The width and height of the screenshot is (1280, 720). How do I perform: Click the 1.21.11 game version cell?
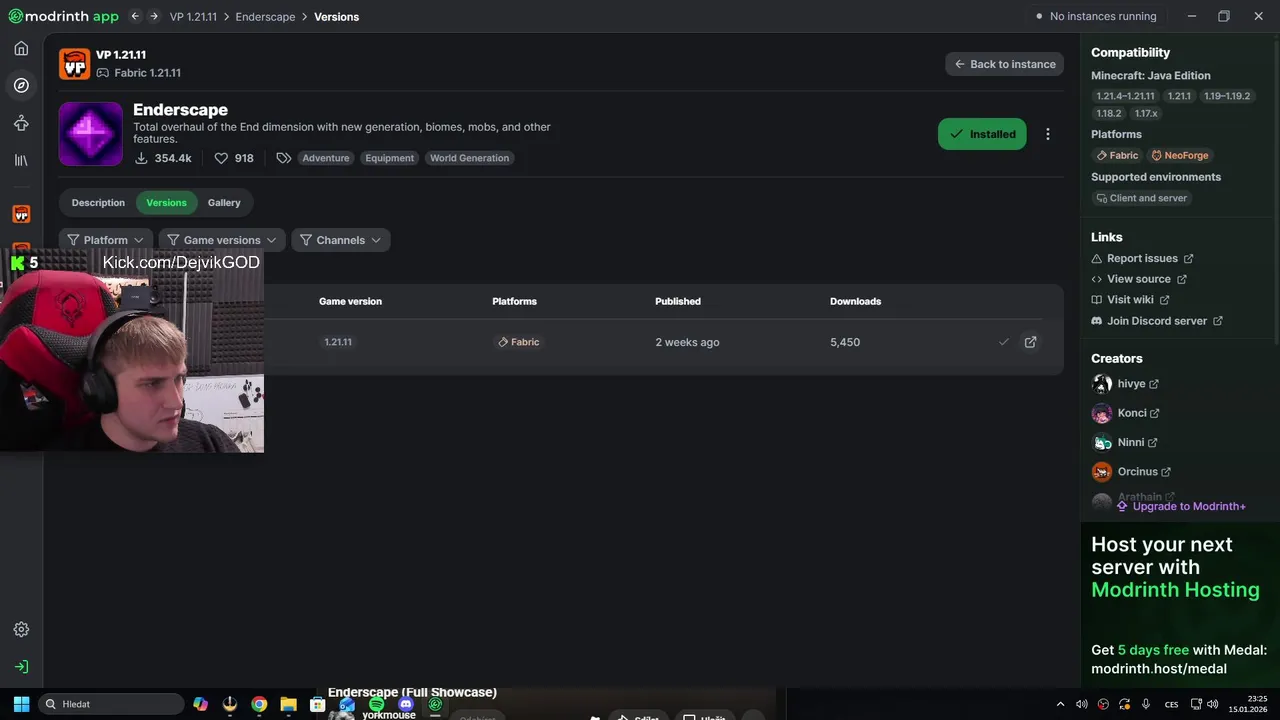point(338,342)
